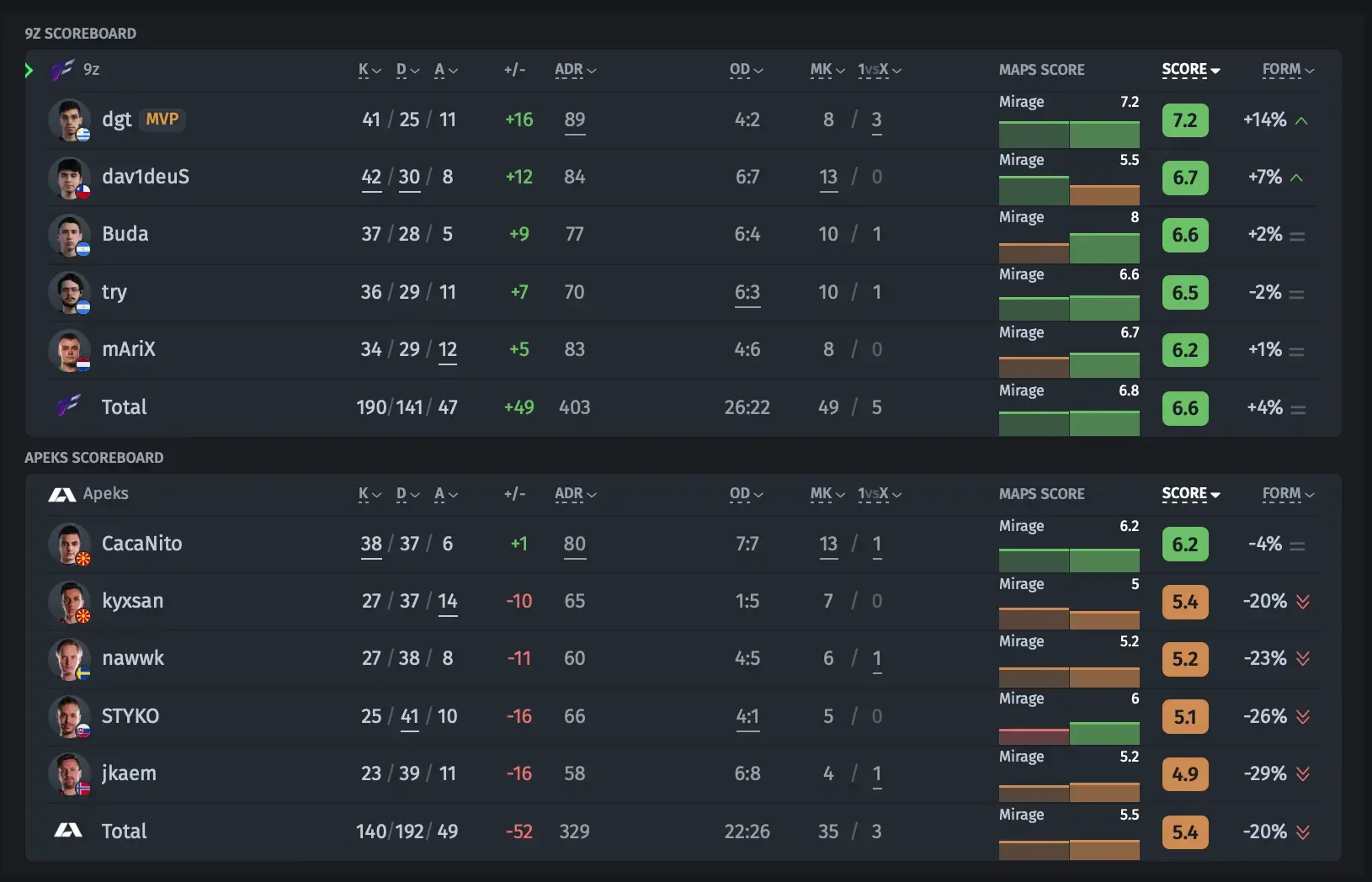Open Buda player profile link
Screen dimensions: 1372x882
click(x=125, y=234)
